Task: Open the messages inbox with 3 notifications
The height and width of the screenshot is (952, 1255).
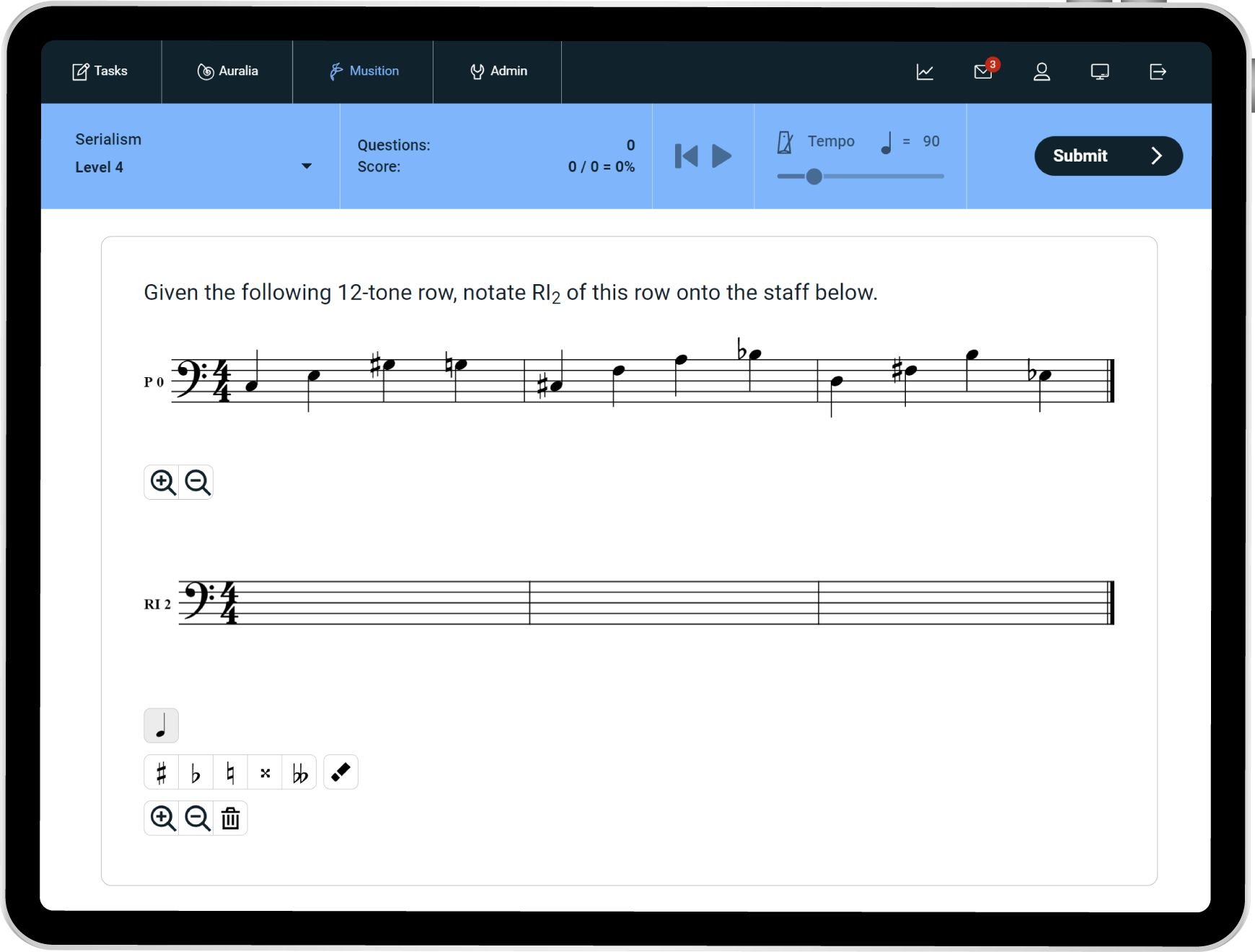Action: coord(983,71)
